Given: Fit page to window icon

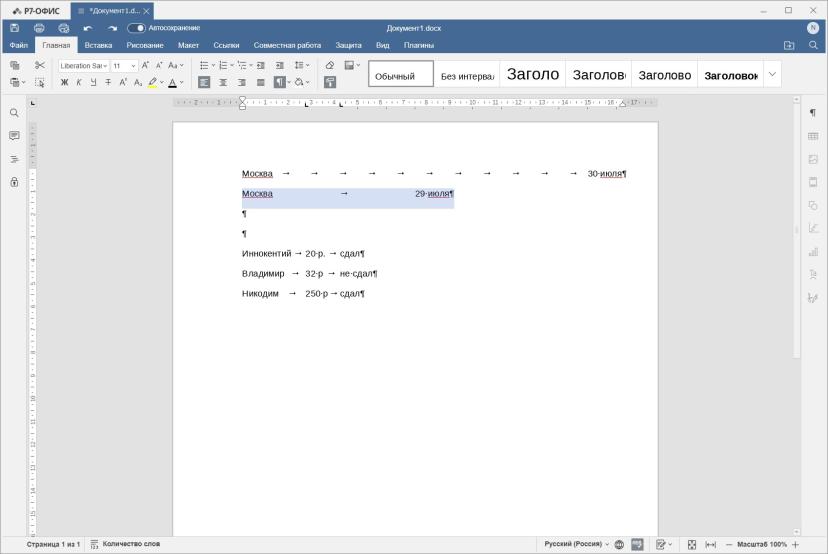Looking at the screenshot, I should (692, 544).
